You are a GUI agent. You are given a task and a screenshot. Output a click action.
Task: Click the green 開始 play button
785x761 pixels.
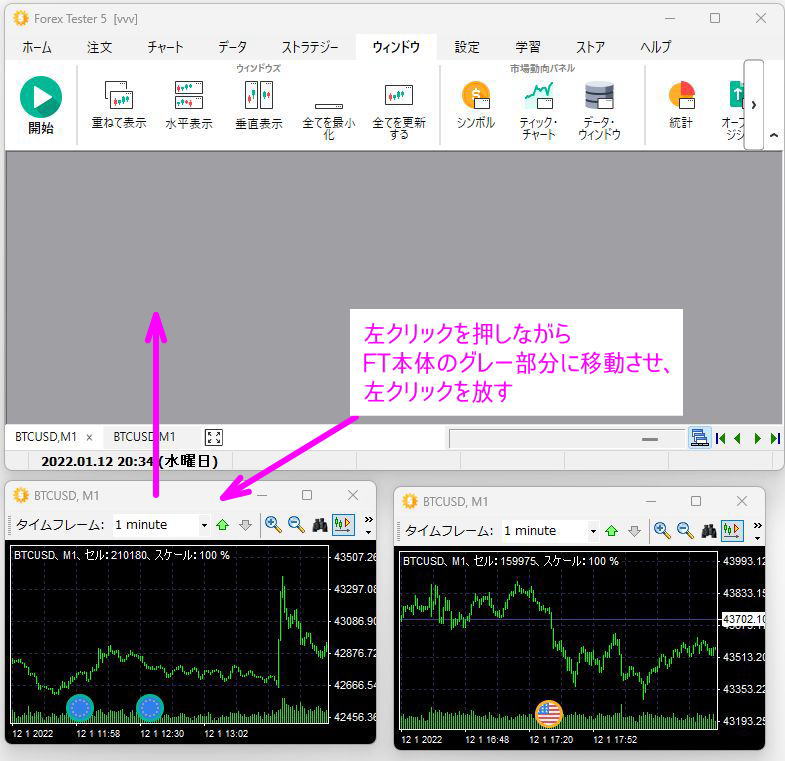coord(41,97)
